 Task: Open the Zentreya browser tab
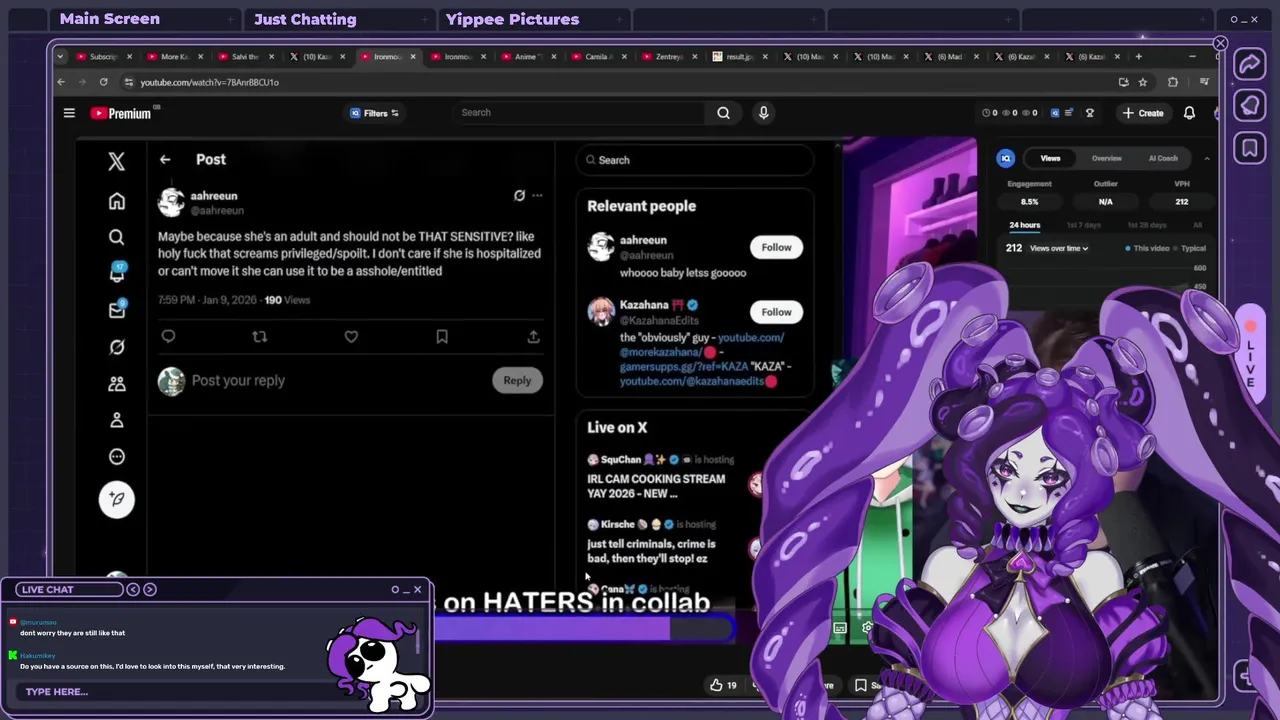(x=668, y=56)
